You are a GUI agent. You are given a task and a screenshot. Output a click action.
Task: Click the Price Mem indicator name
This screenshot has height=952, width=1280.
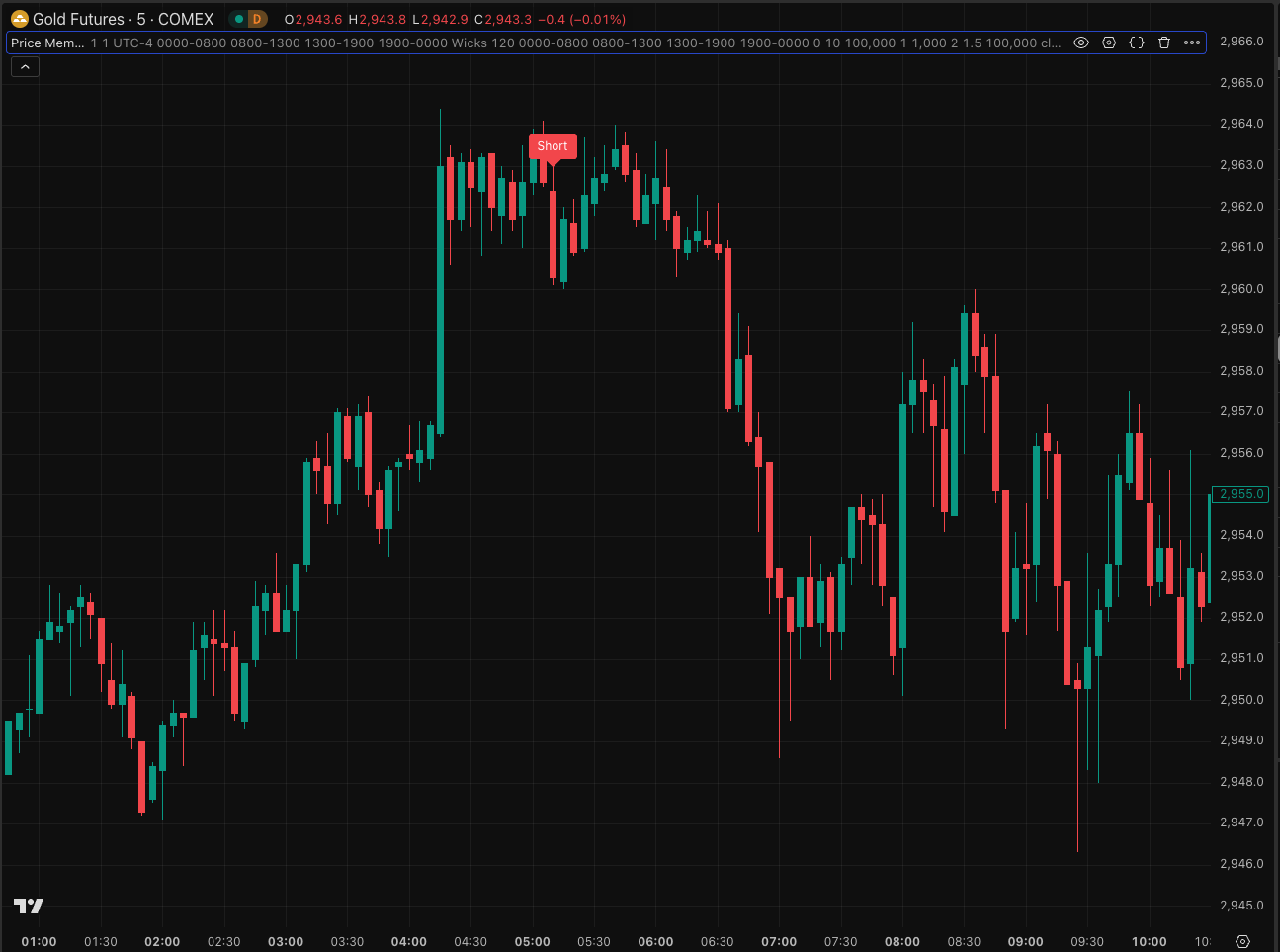click(47, 43)
